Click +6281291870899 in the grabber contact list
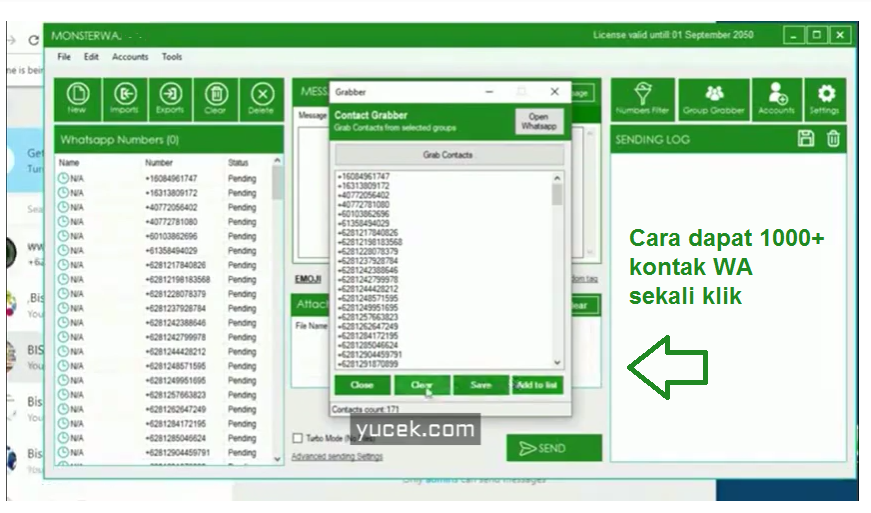The height and width of the screenshot is (513, 871). 367,364
